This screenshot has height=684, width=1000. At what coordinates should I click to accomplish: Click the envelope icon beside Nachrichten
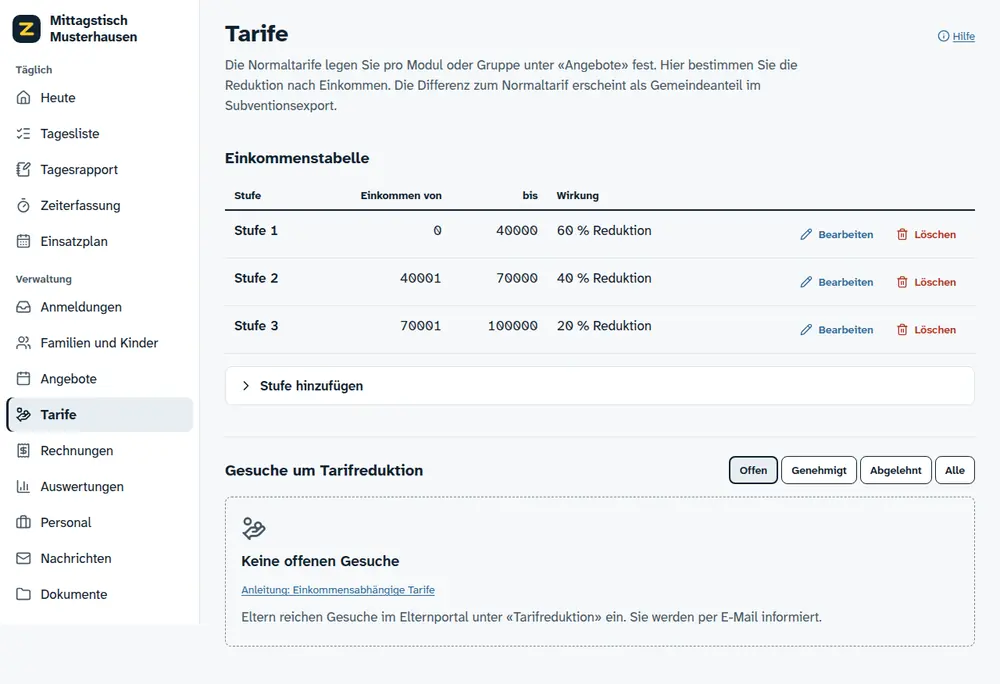[24, 558]
